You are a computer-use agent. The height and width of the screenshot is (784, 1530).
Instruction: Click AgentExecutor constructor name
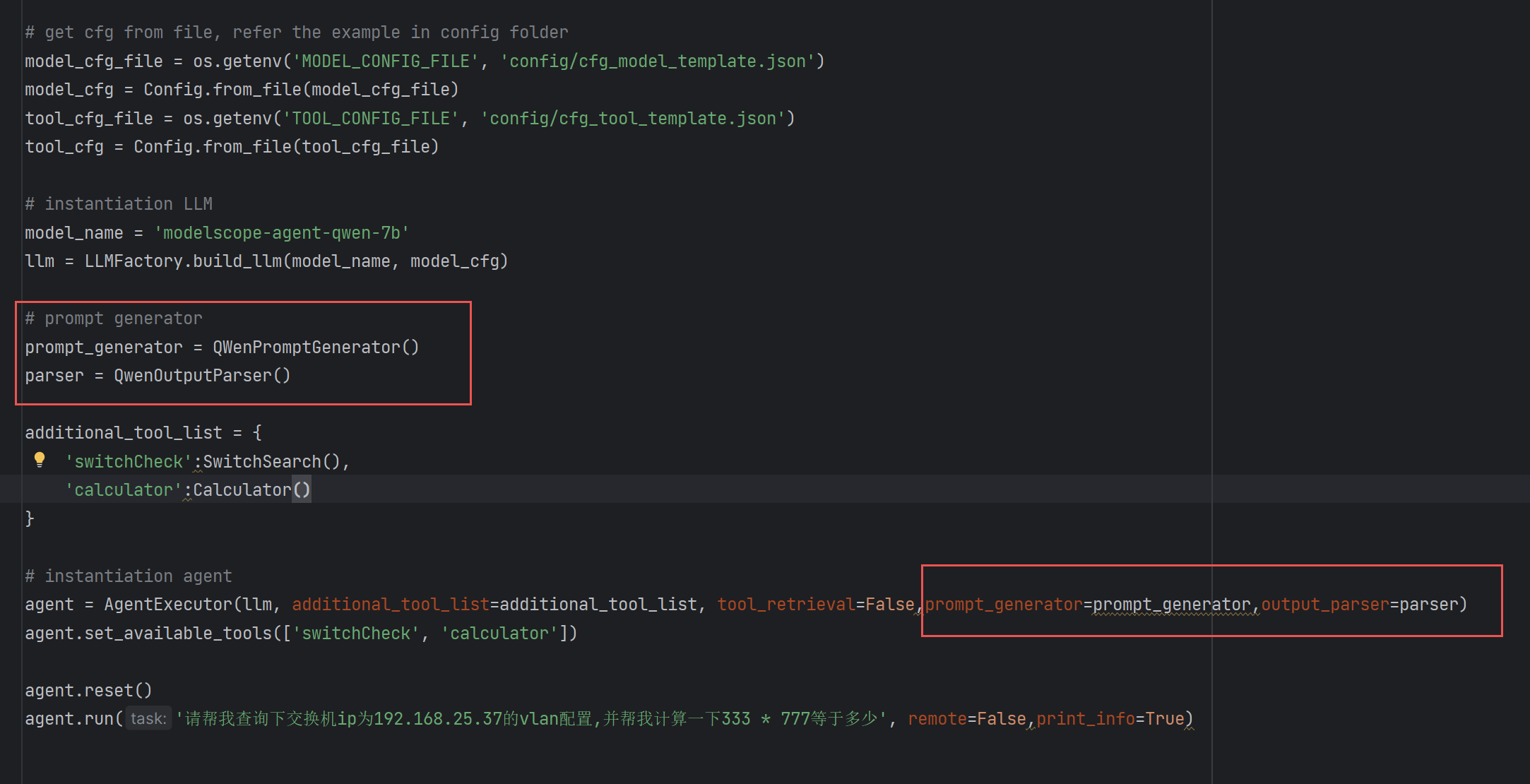click(x=167, y=605)
